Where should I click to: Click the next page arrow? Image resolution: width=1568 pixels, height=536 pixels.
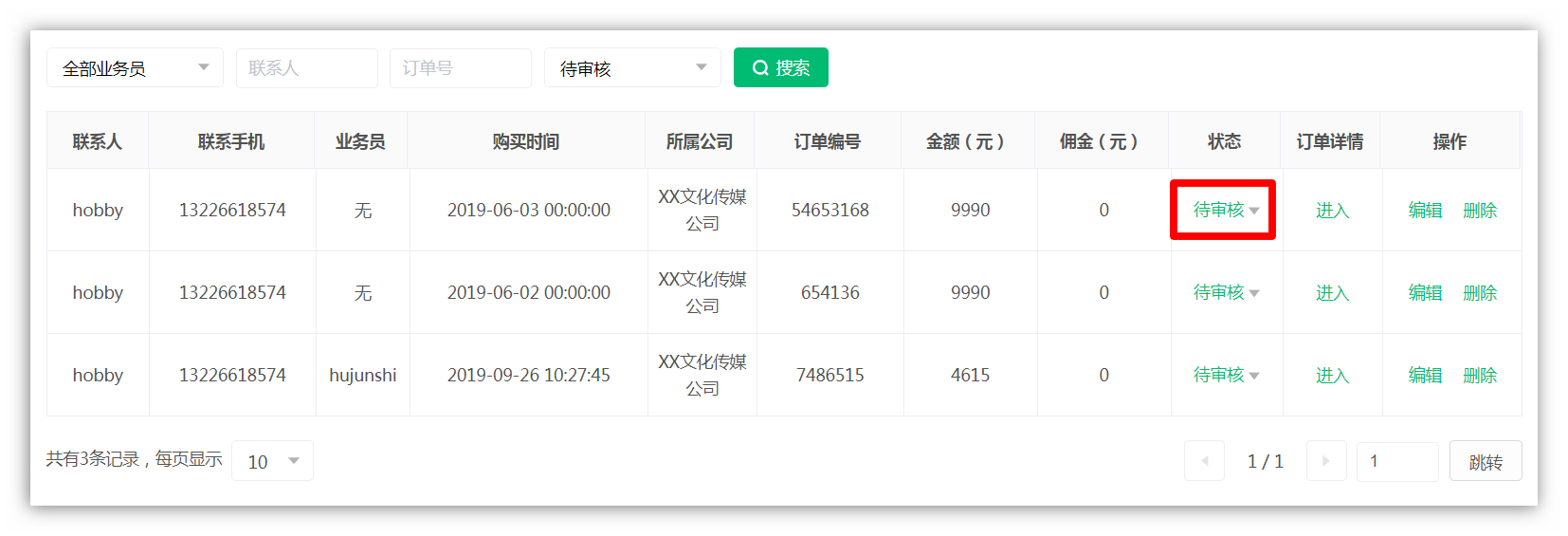(1326, 461)
